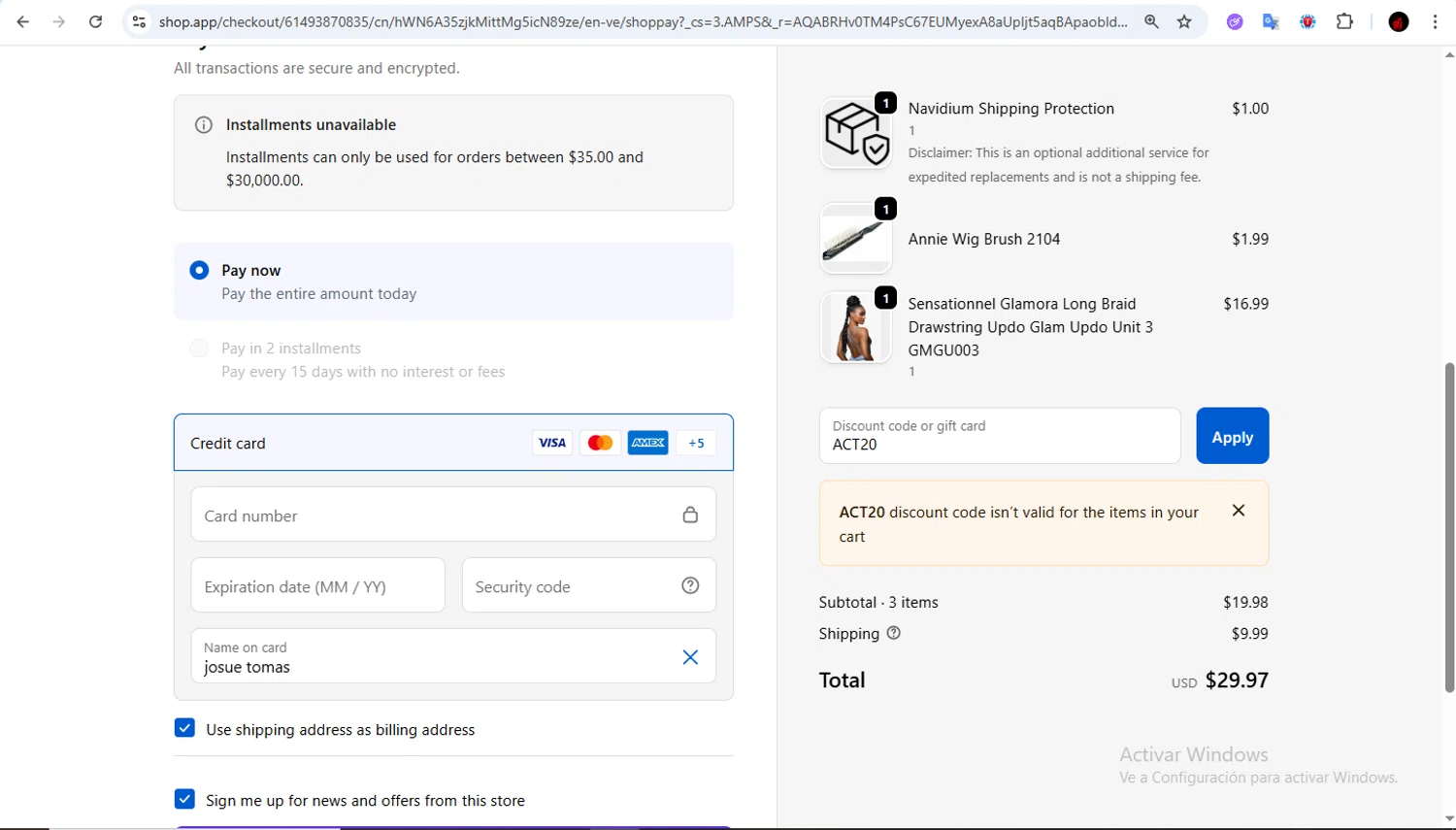Click the Amex card logo
Viewport: 1456px width, 830px height.
tap(647, 443)
